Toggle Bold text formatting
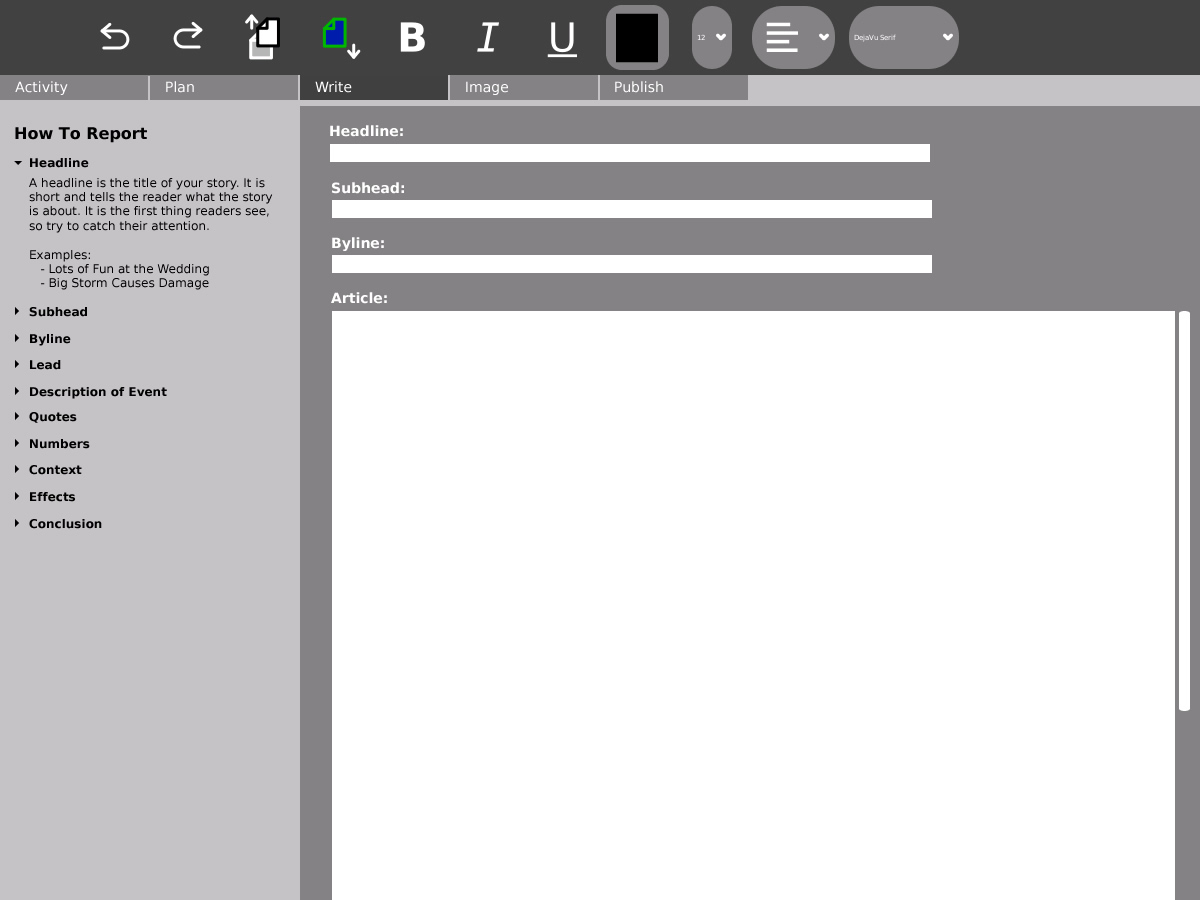1200x900 pixels. click(x=412, y=37)
